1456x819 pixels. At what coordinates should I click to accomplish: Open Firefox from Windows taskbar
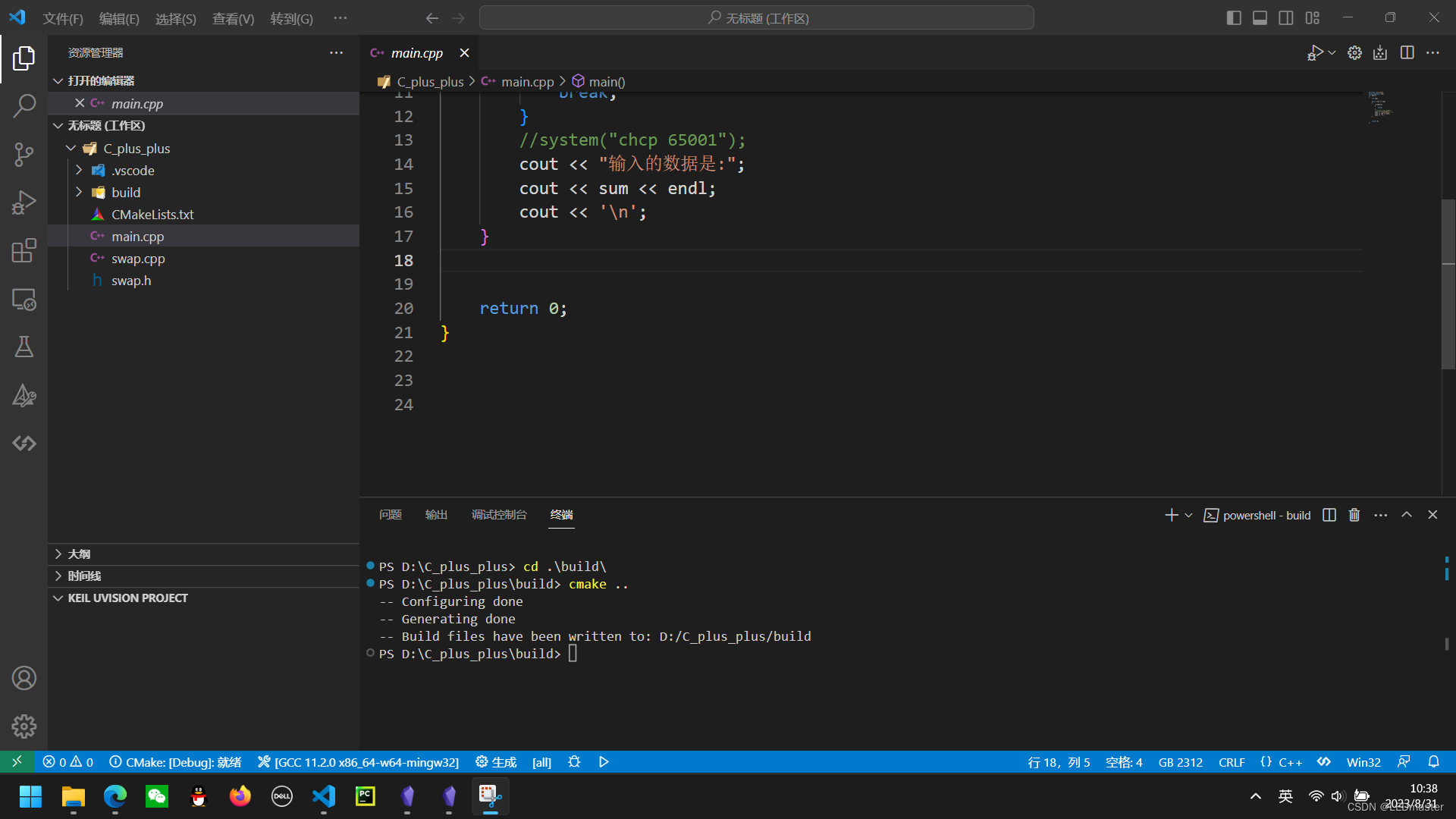pos(240,796)
